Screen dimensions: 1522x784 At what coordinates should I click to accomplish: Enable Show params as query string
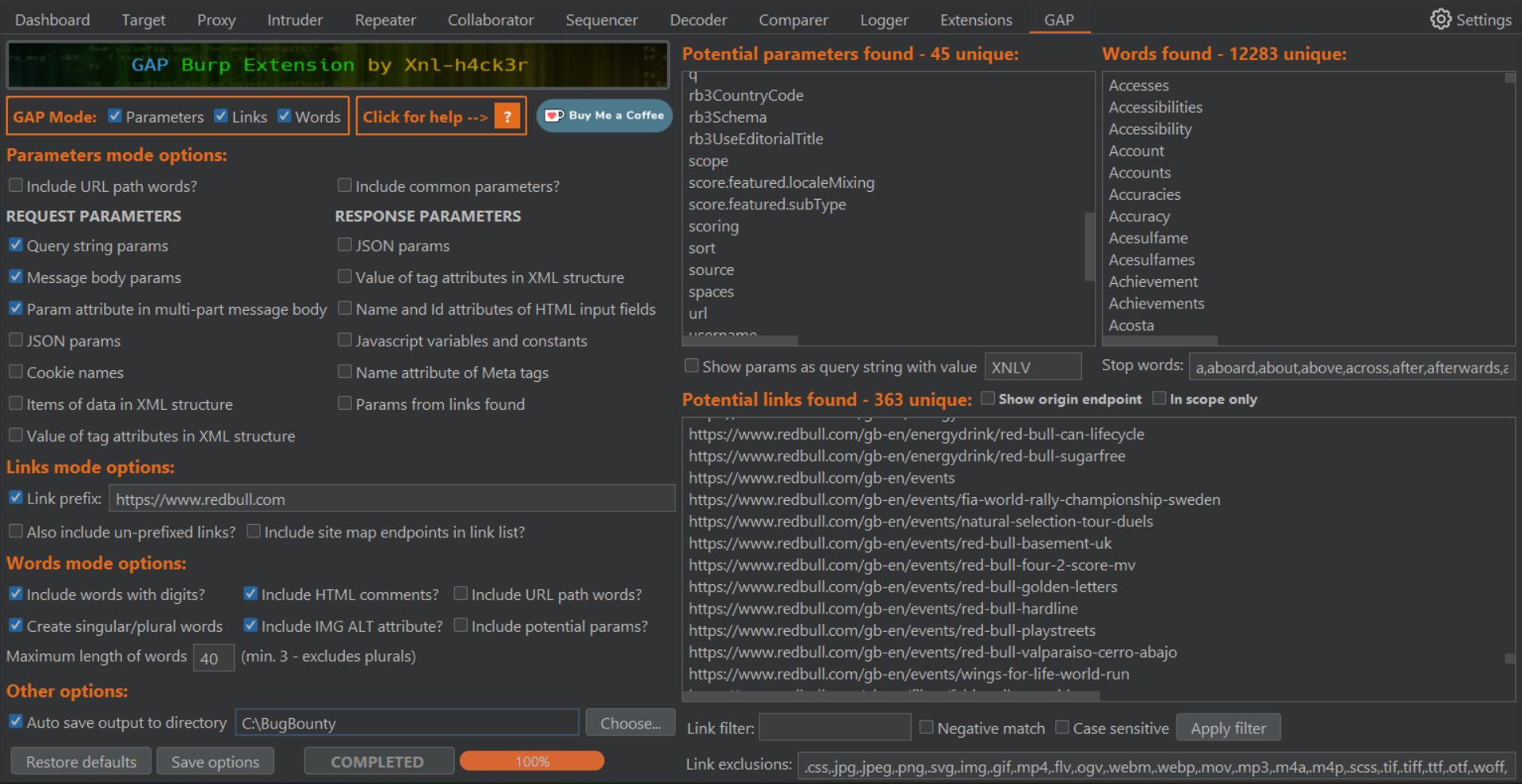(692, 366)
